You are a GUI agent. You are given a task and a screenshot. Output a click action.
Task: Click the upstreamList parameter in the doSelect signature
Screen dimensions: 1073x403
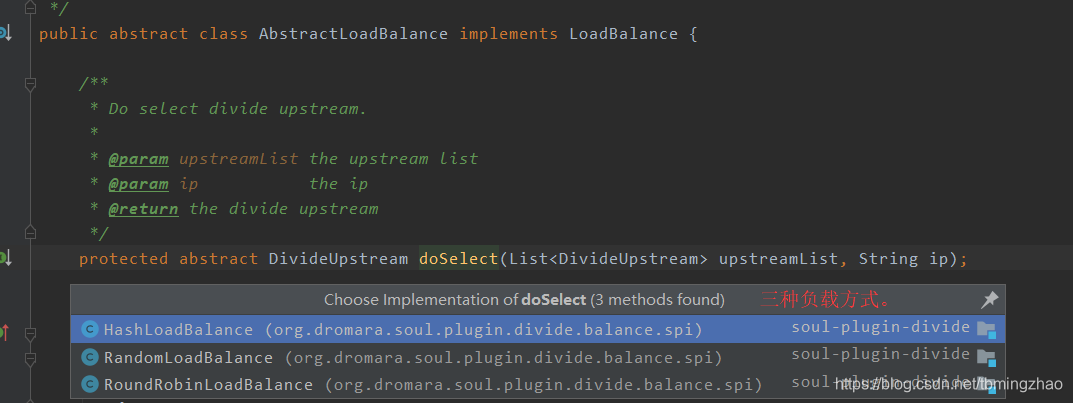[x=778, y=259]
